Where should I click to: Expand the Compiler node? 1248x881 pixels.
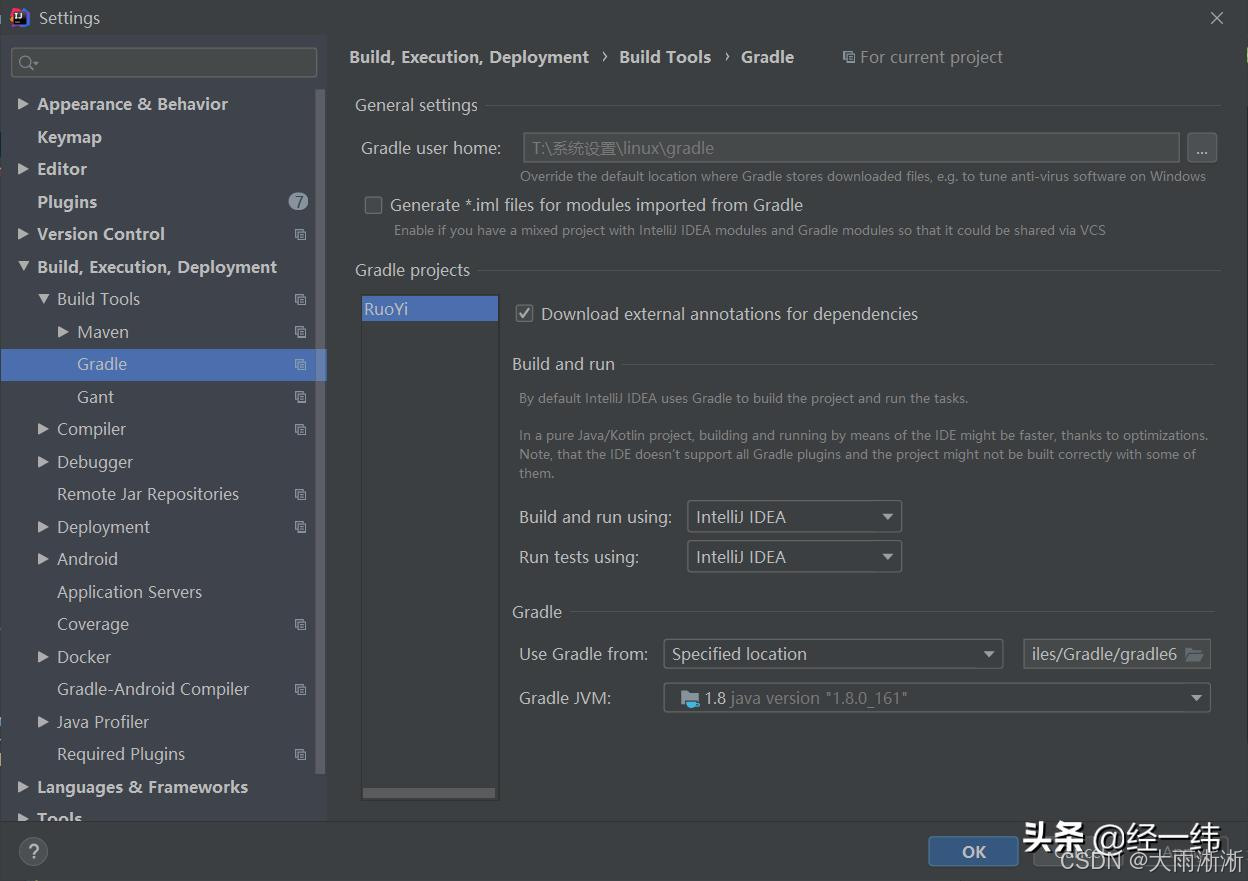click(43, 429)
